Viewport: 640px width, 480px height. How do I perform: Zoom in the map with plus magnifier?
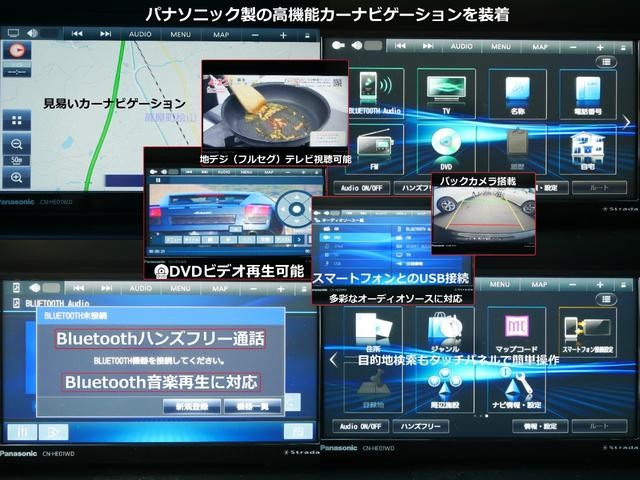17,178
